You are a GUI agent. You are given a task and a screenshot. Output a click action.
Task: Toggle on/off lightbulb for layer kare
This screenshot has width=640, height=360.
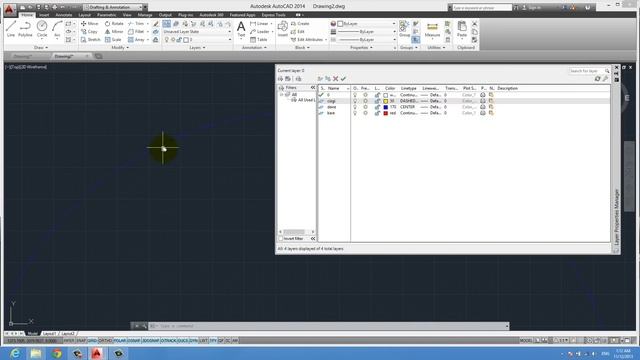pos(355,113)
